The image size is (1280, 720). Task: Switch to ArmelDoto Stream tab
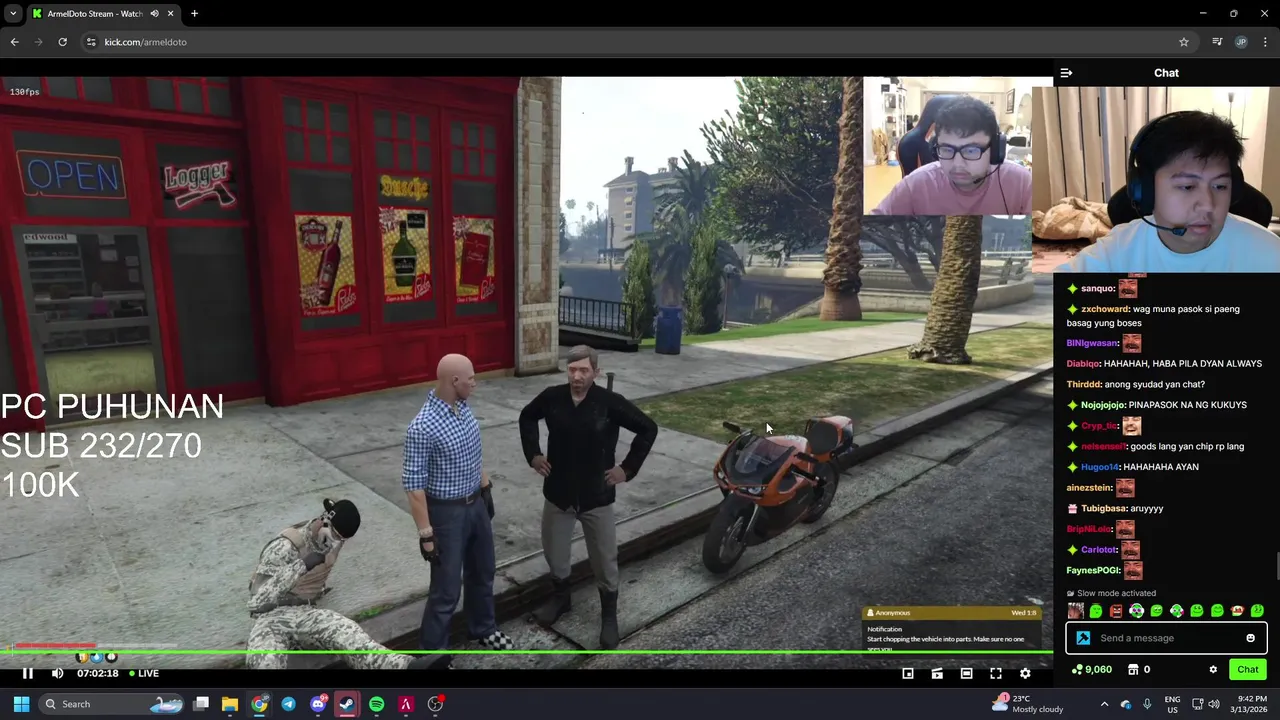tap(95, 14)
